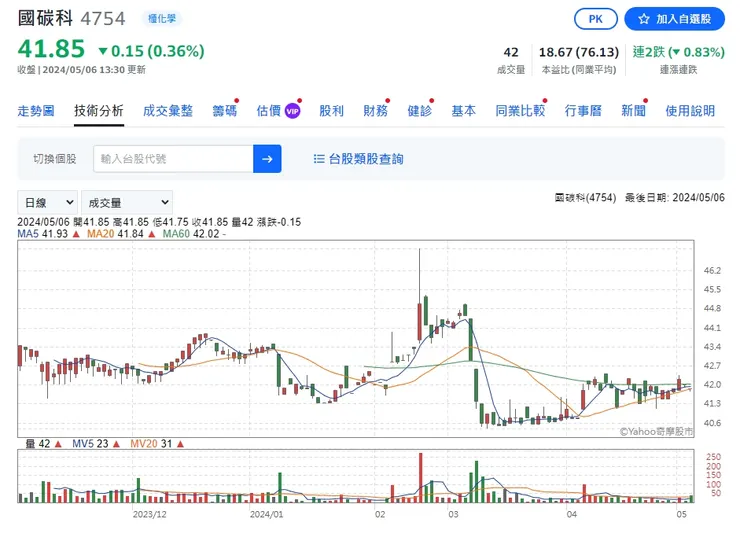Click the 46.2 price axis label

click(712, 271)
